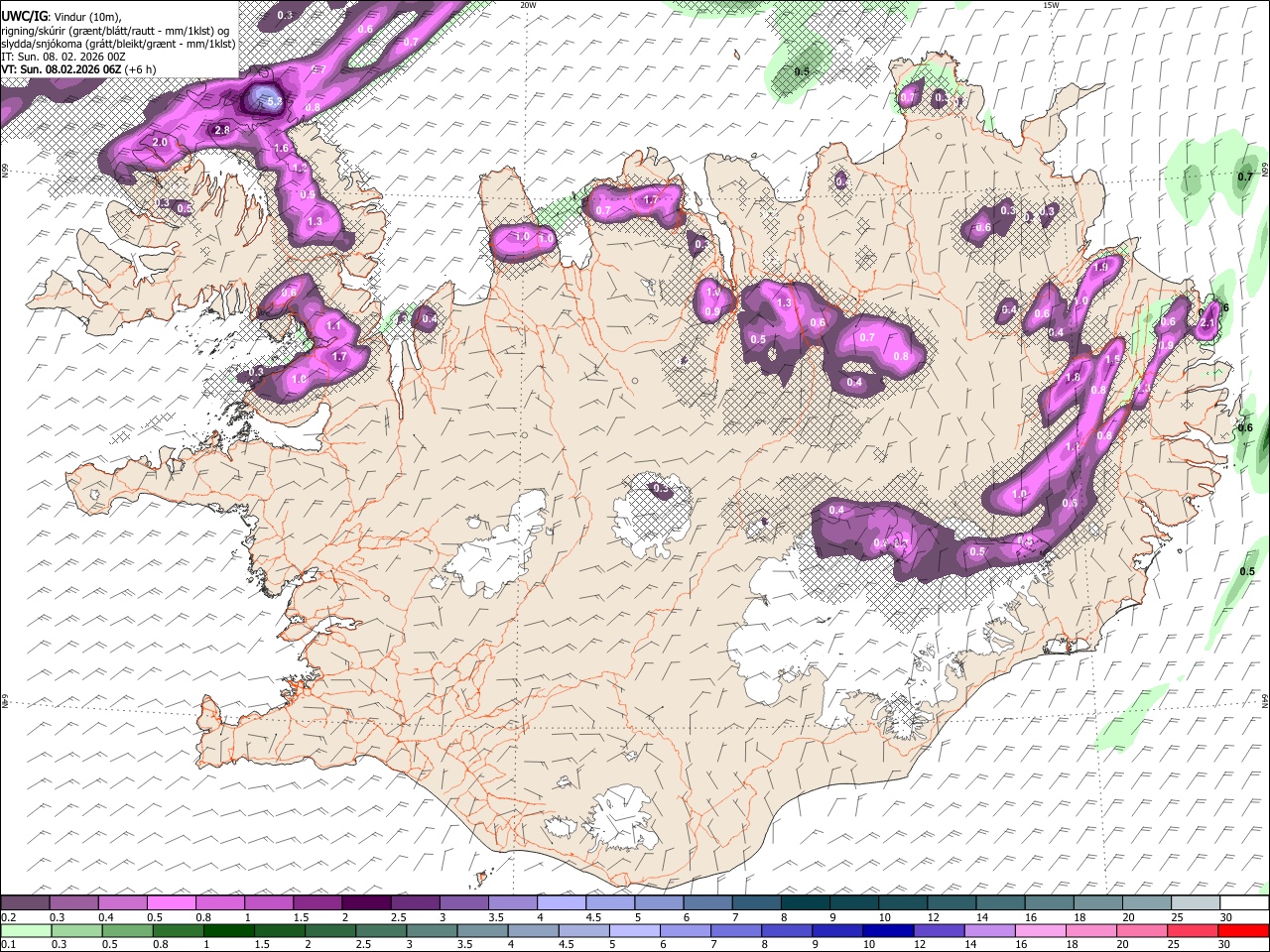Pick pale green swatch between 0.1 and 0.3

(x=25, y=930)
